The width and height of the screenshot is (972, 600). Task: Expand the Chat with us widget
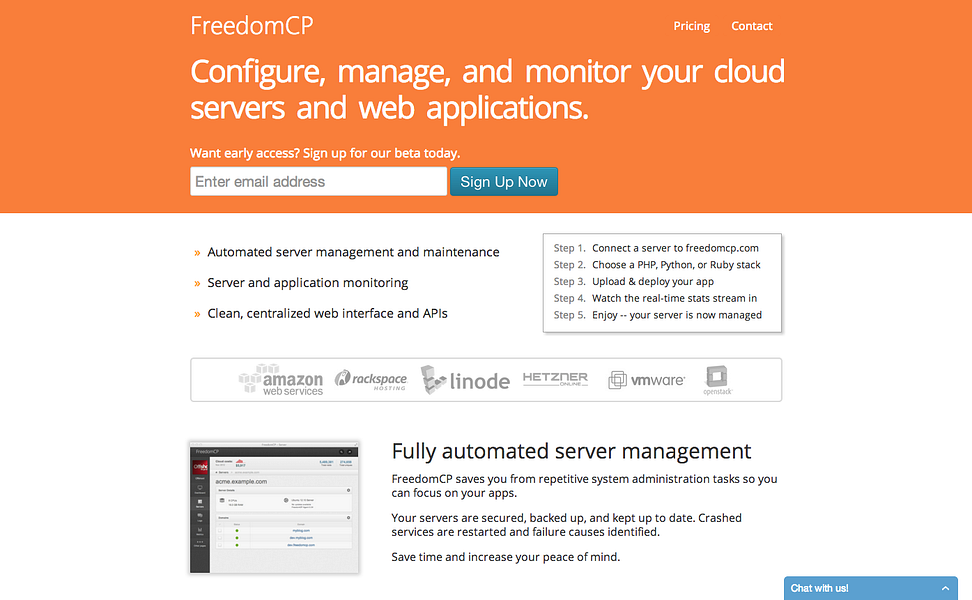point(945,588)
